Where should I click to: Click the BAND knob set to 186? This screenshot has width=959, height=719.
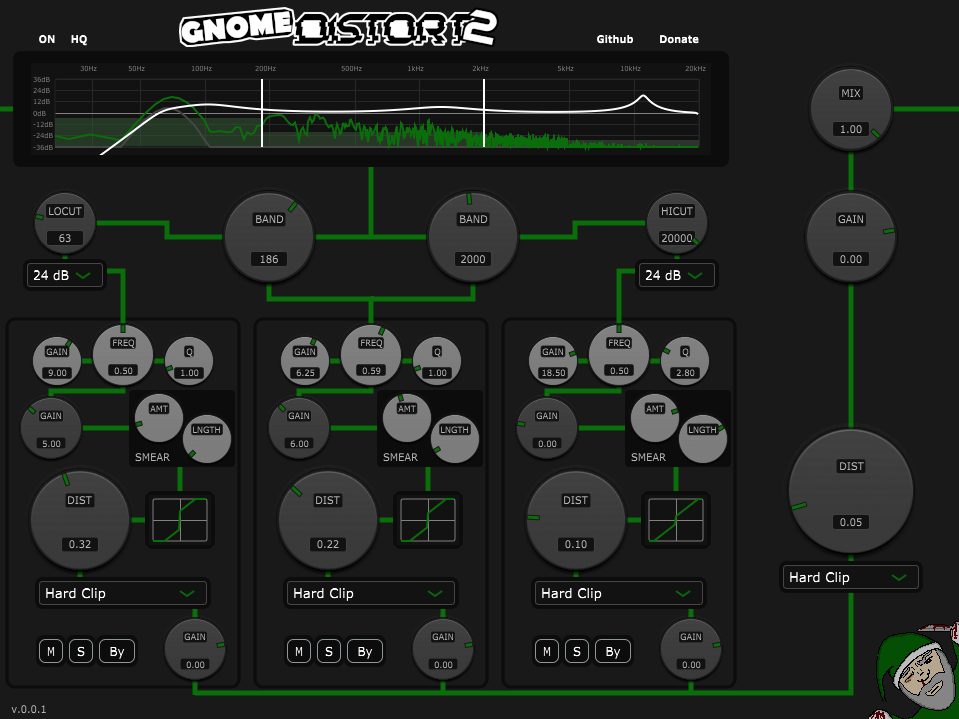(269, 237)
